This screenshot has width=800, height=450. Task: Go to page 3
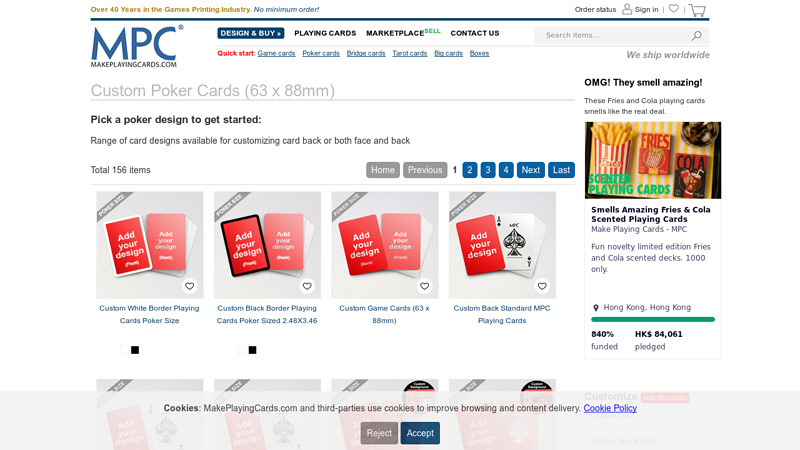(x=488, y=170)
